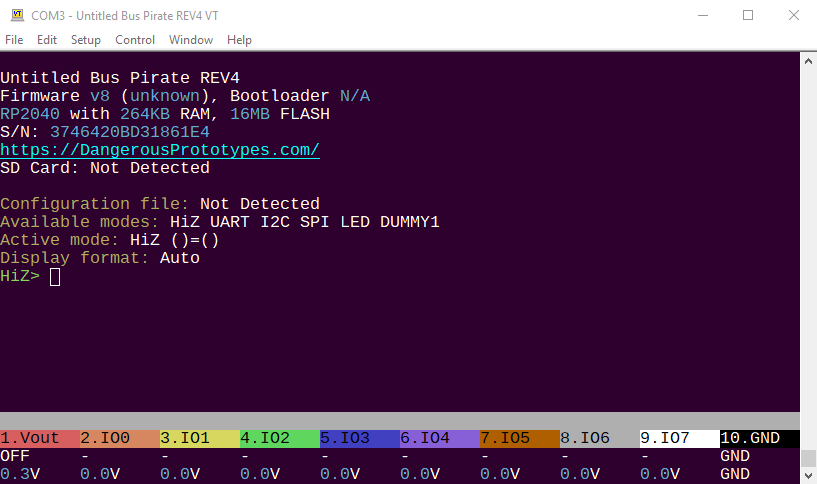Click the black 10.GND pin label
Image resolution: width=817 pixels, height=484 pixels.
[x=760, y=438]
